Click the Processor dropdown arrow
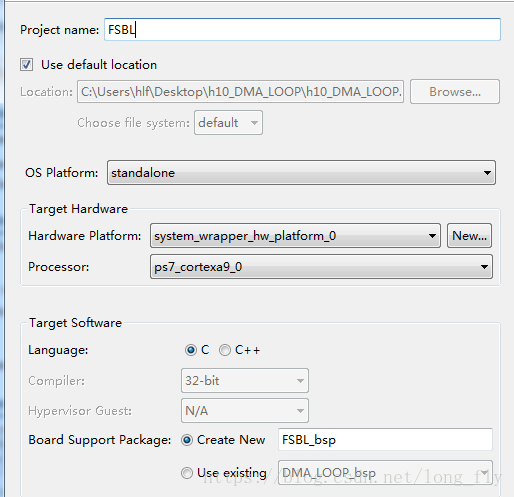This screenshot has width=514, height=497. click(484, 267)
